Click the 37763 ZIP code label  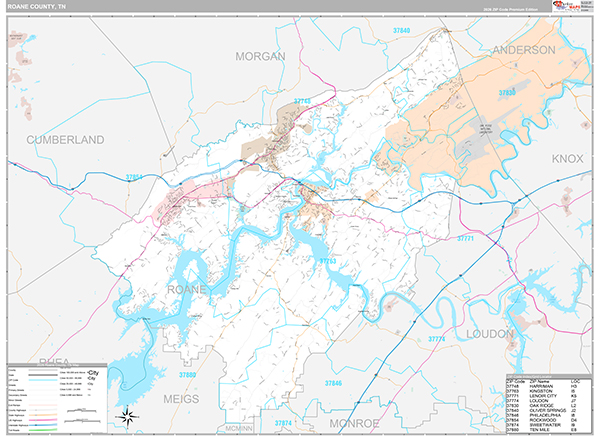coord(328,261)
